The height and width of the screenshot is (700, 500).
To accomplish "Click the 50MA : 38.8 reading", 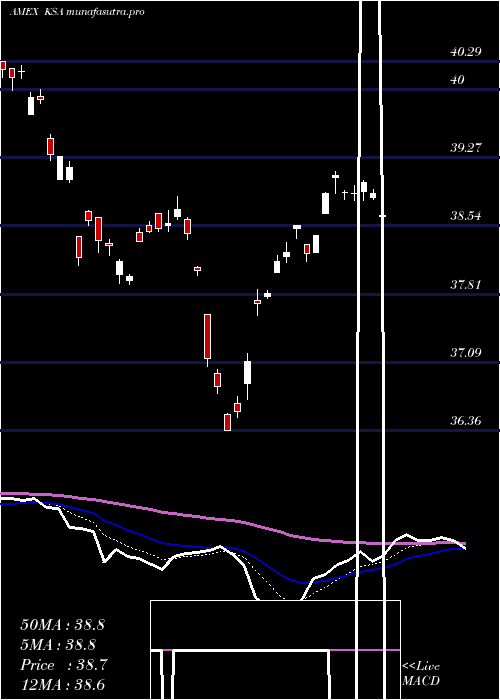I will point(62,625).
